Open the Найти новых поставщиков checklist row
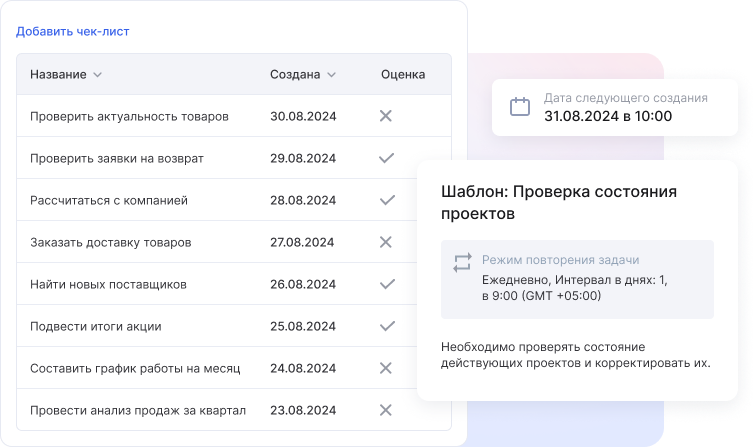Viewport: 753px width, 447px height. click(108, 284)
